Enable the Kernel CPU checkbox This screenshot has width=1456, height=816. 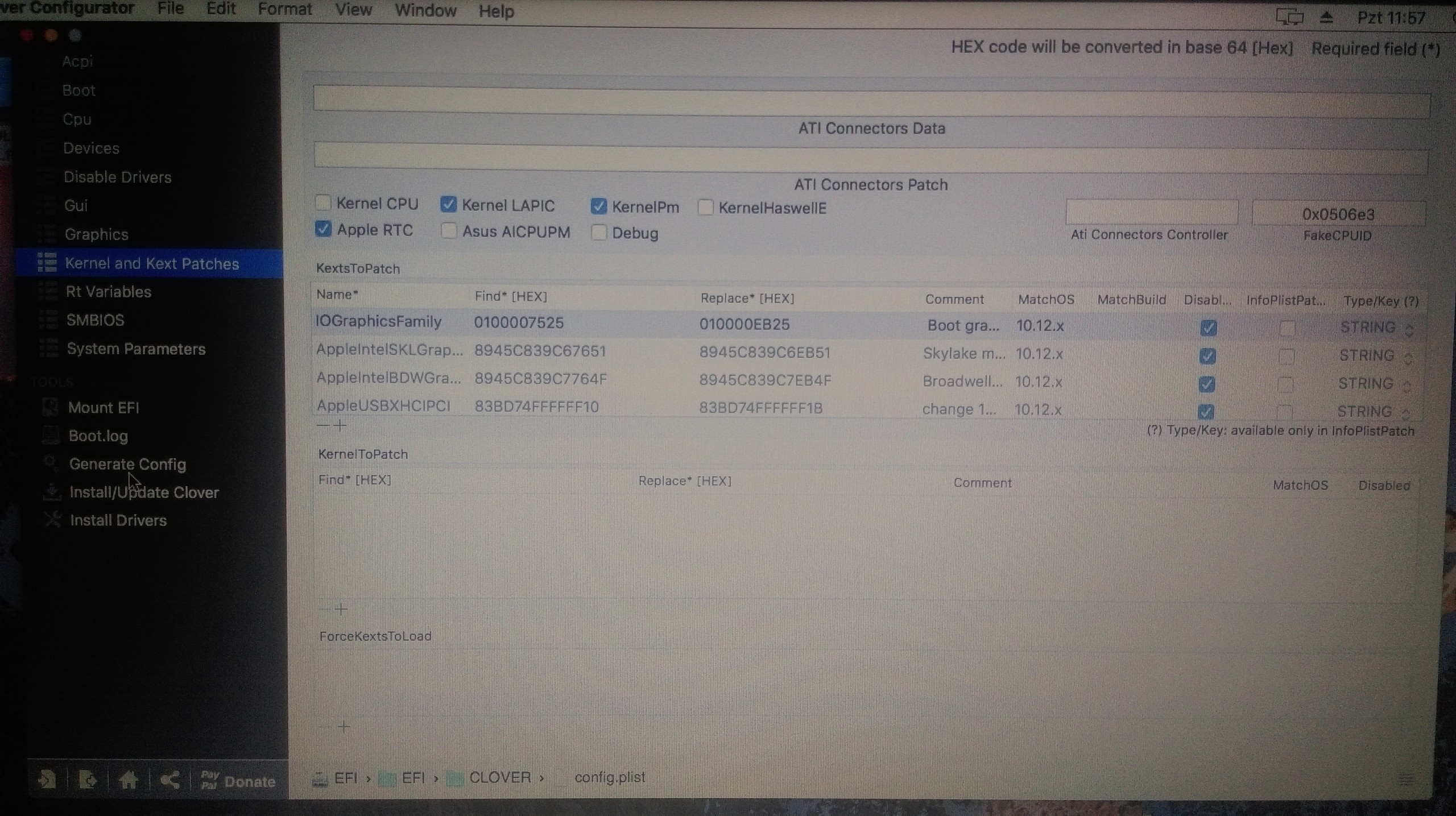click(x=323, y=202)
